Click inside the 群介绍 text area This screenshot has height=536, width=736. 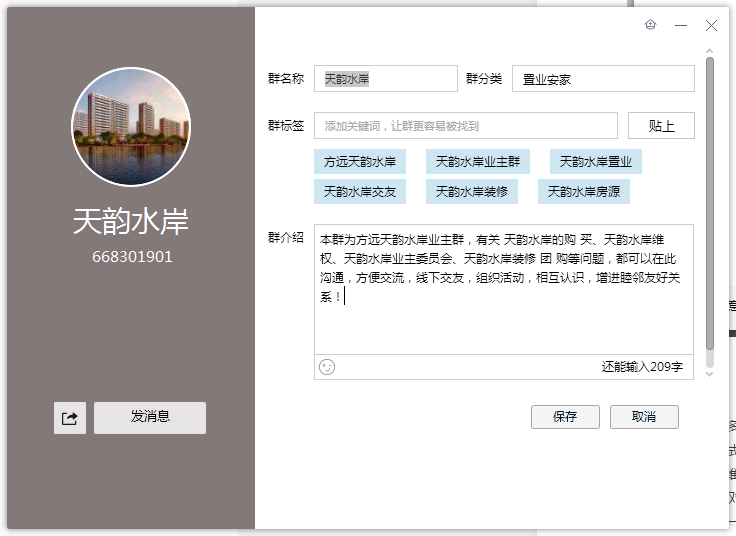[x=504, y=289]
